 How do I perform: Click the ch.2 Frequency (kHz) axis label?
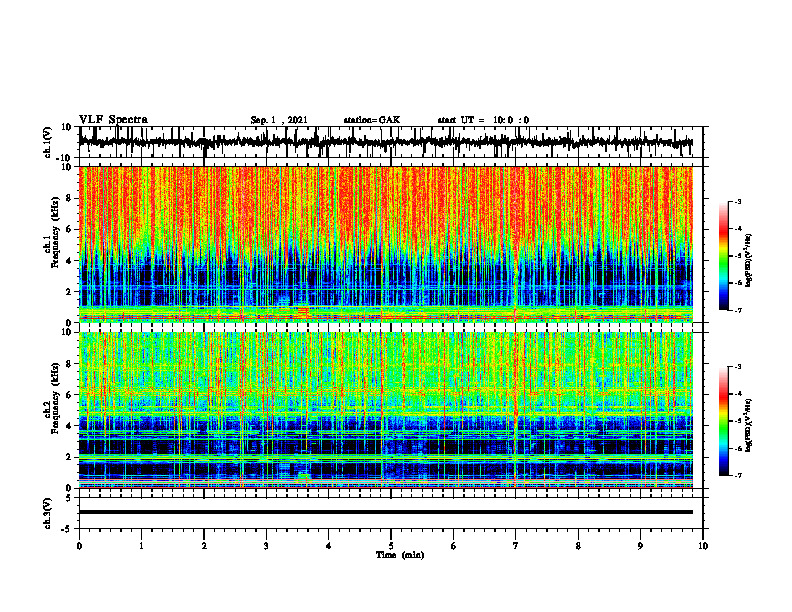click(x=54, y=398)
